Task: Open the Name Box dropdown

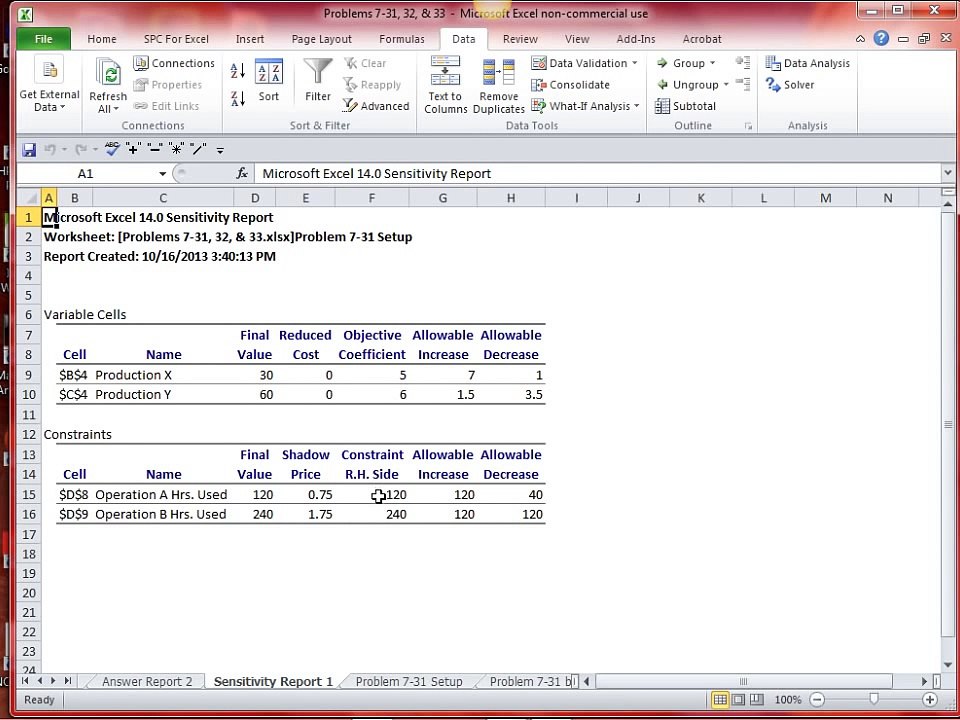Action: click(162, 174)
